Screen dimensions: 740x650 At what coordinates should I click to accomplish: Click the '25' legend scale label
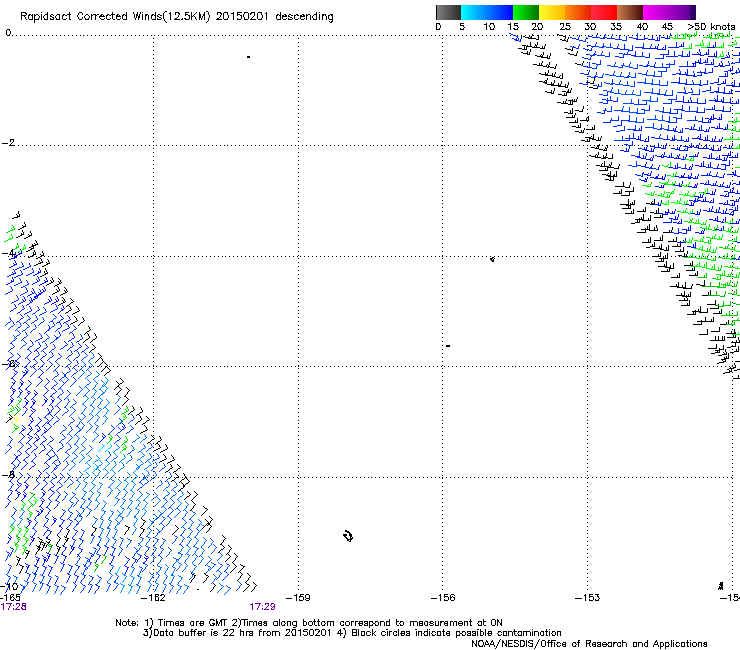(564, 27)
